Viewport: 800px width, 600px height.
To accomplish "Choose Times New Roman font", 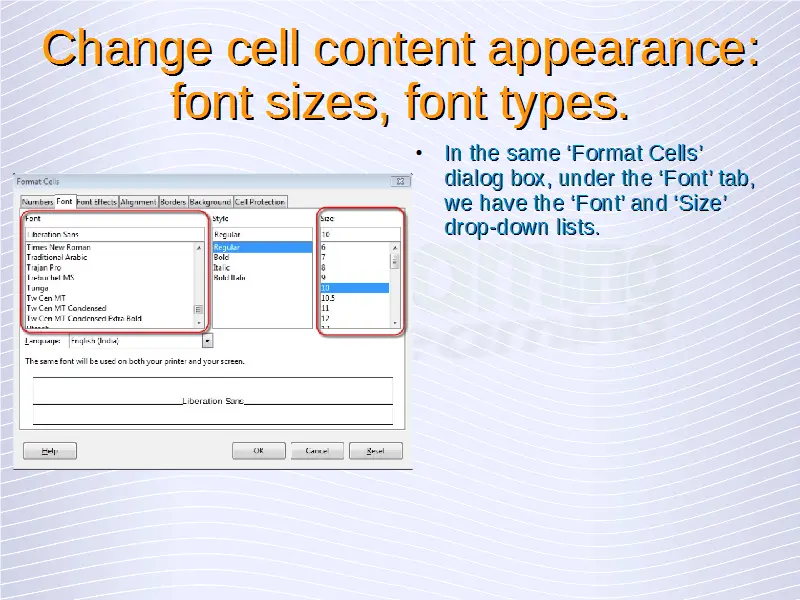I will [x=58, y=247].
